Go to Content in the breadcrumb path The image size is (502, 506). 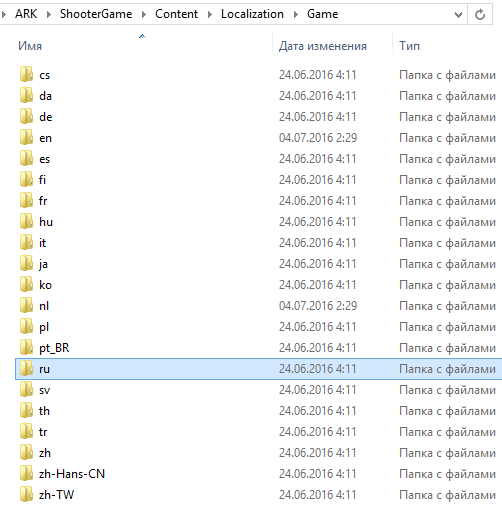tap(176, 14)
